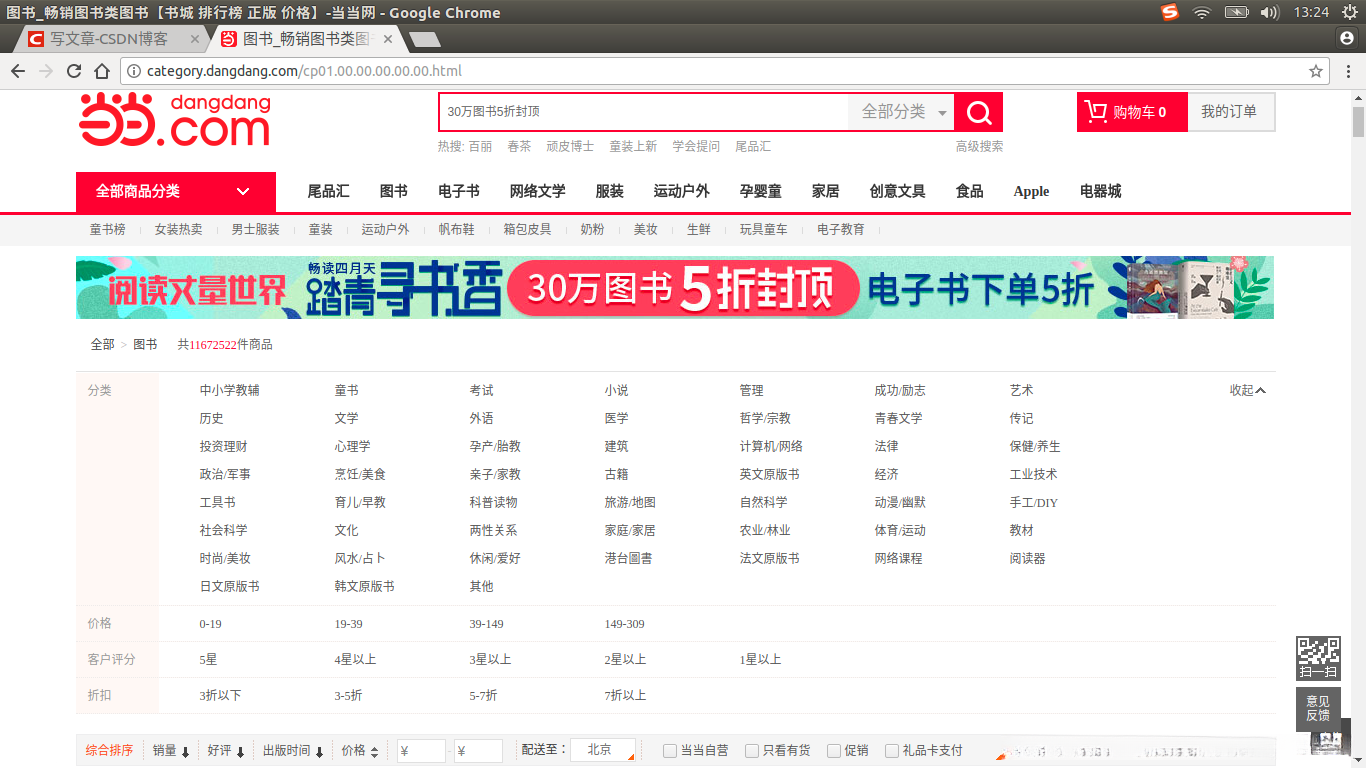This screenshot has width=1366, height=768.
Task: Reload the page with the refresh icon
Action: [74, 71]
